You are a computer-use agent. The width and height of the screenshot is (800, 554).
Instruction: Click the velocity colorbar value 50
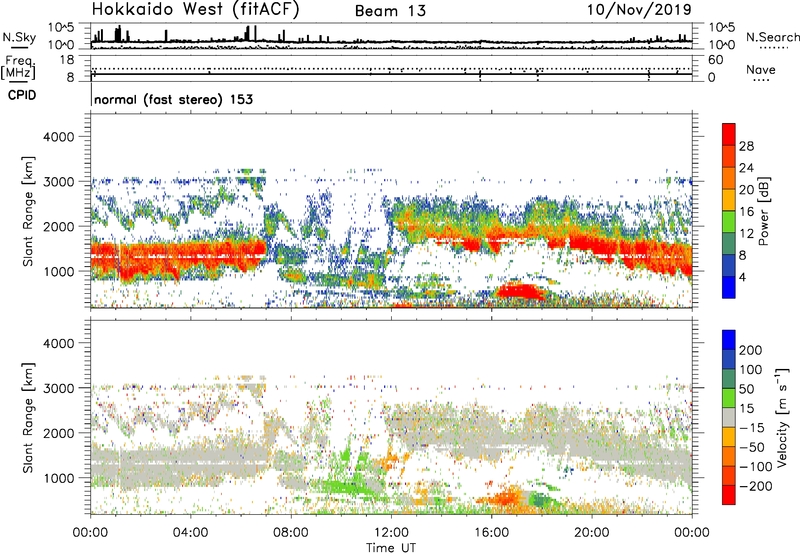746,389
